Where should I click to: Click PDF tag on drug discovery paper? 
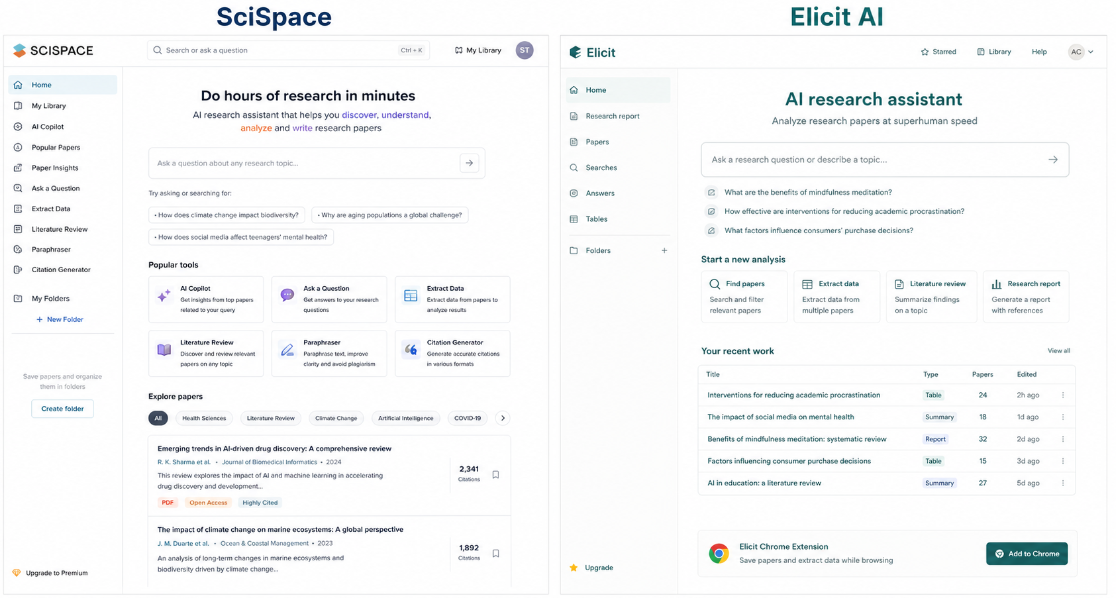[168, 502]
